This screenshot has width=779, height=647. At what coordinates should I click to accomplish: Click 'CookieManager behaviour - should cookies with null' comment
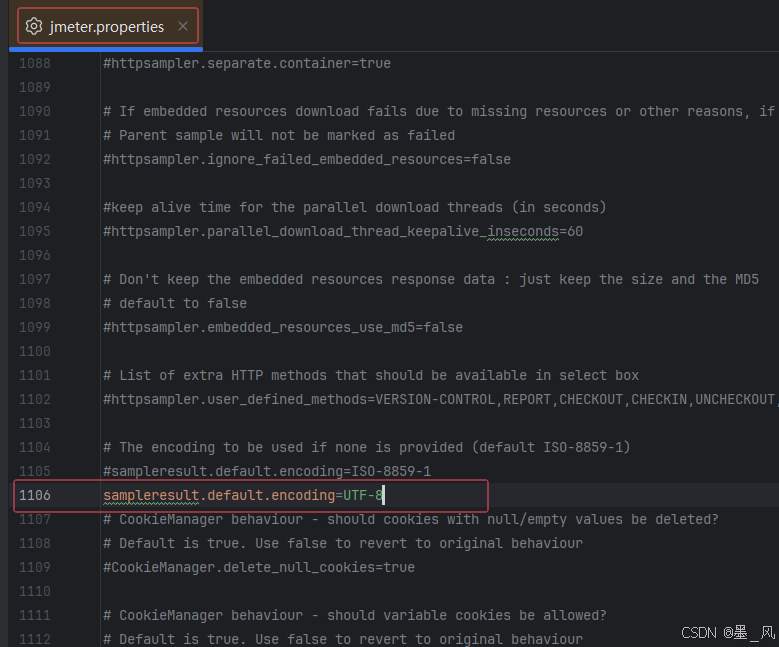pyautogui.click(x=411, y=519)
